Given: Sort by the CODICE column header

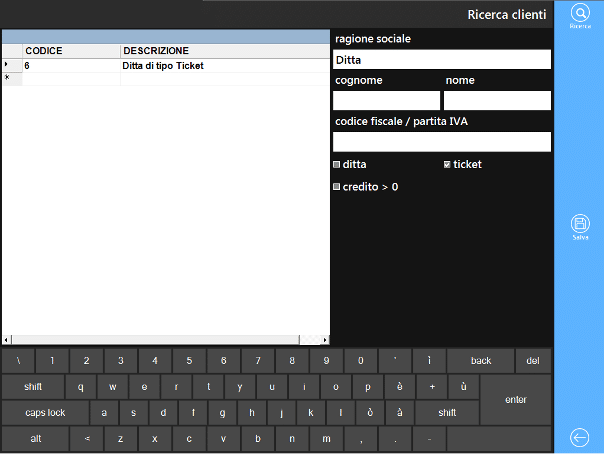Looking at the screenshot, I should tap(72, 51).
